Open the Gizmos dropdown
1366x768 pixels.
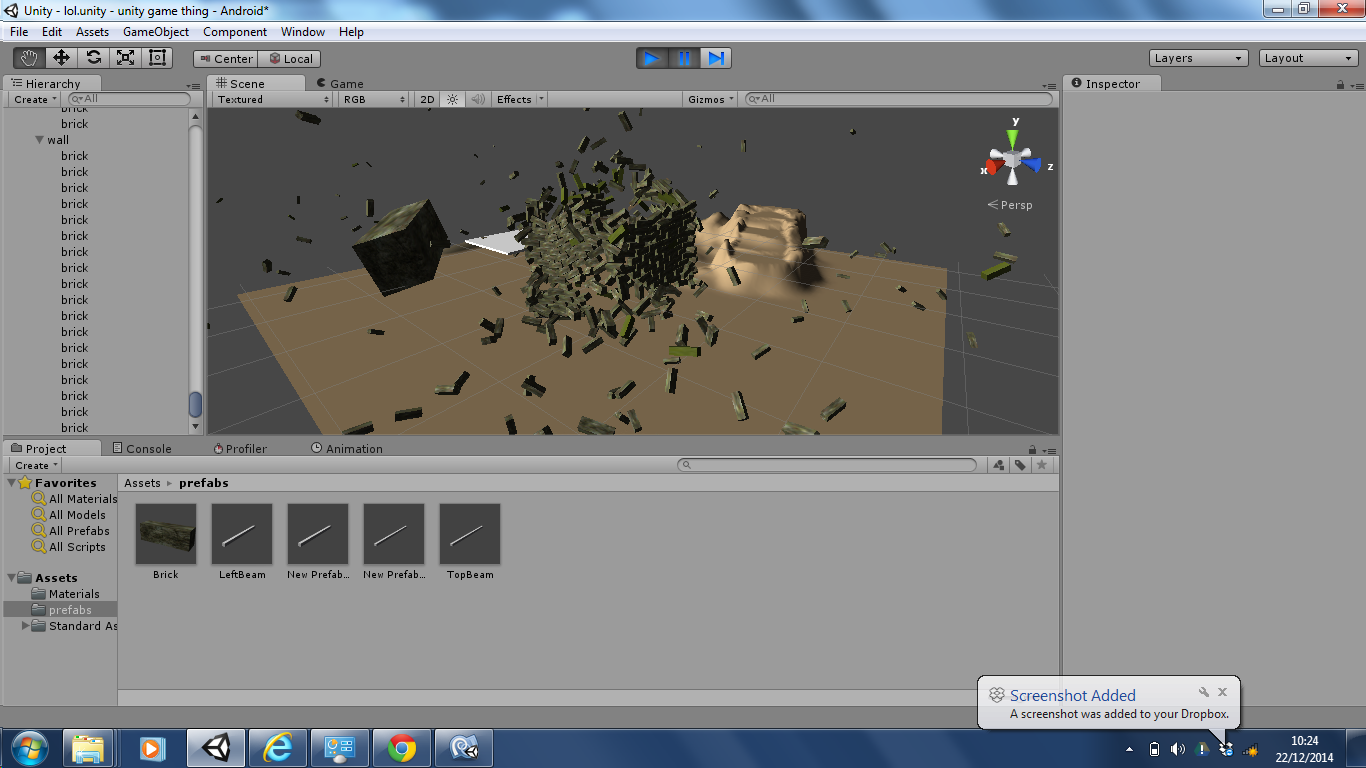point(711,99)
